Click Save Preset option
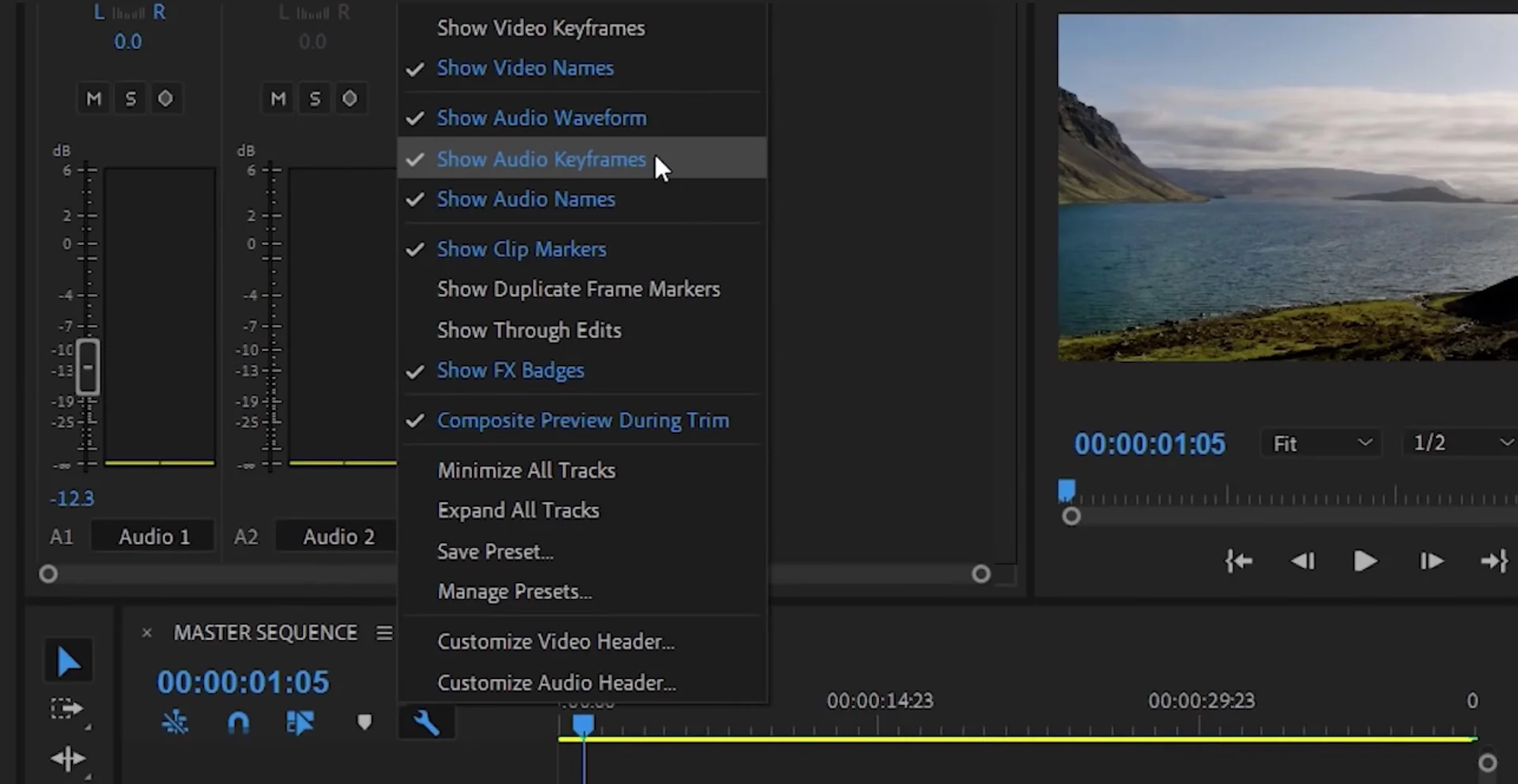Viewport: 1518px width, 784px height. coord(495,552)
